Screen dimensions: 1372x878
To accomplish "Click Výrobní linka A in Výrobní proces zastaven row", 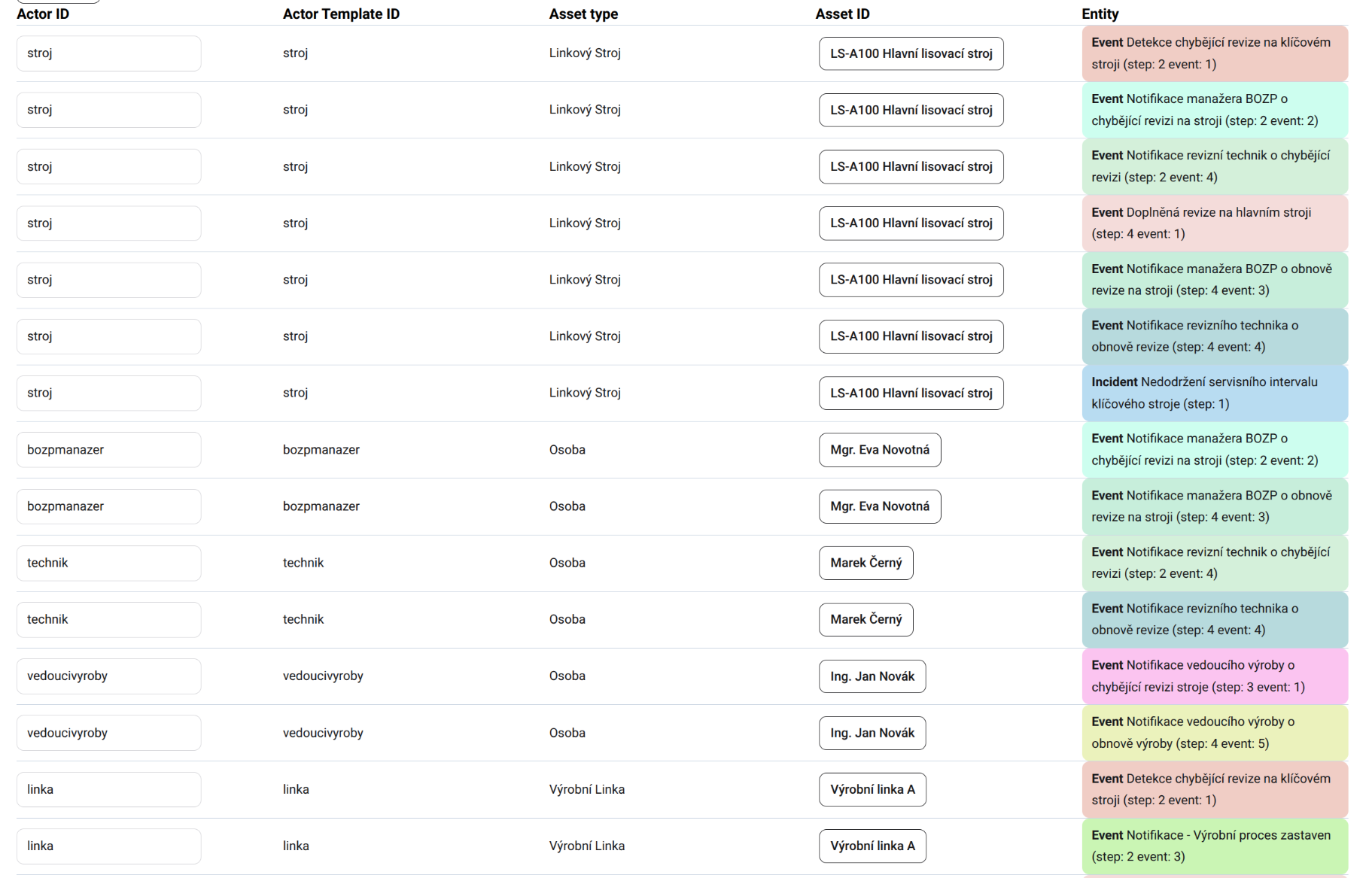I will click(x=872, y=846).
